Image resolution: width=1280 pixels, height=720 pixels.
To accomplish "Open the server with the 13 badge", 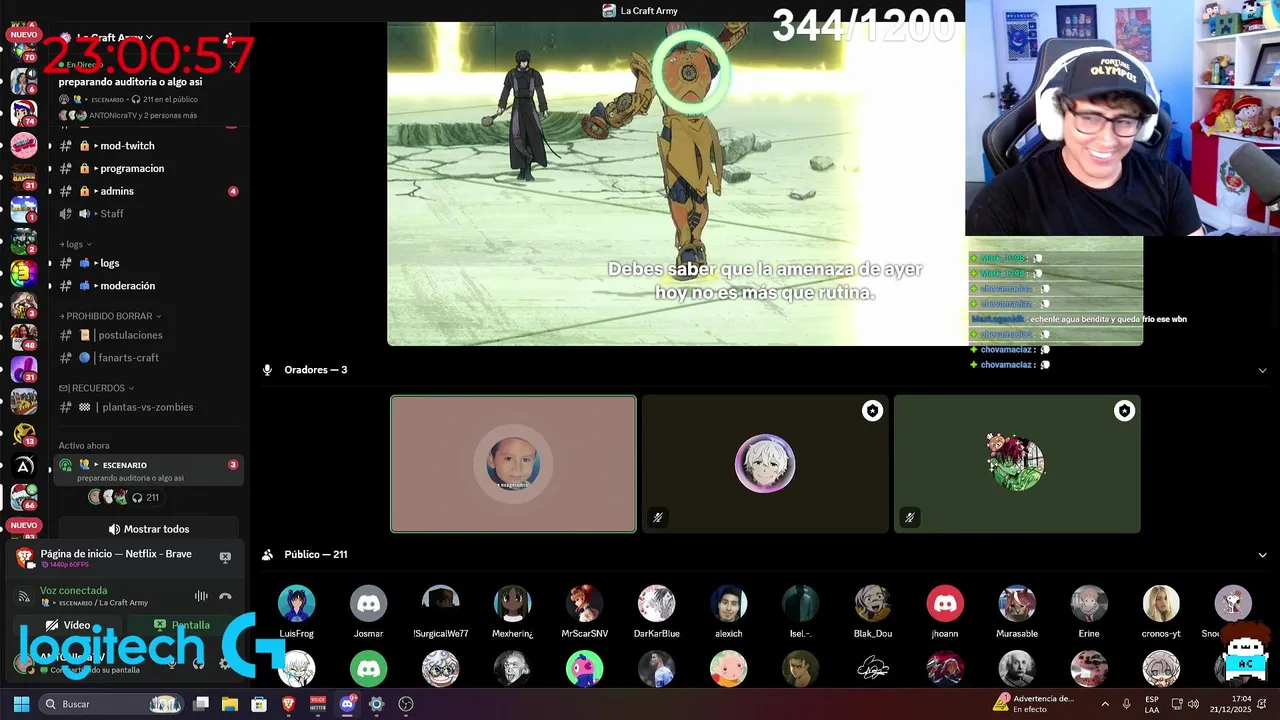I will point(23,433).
